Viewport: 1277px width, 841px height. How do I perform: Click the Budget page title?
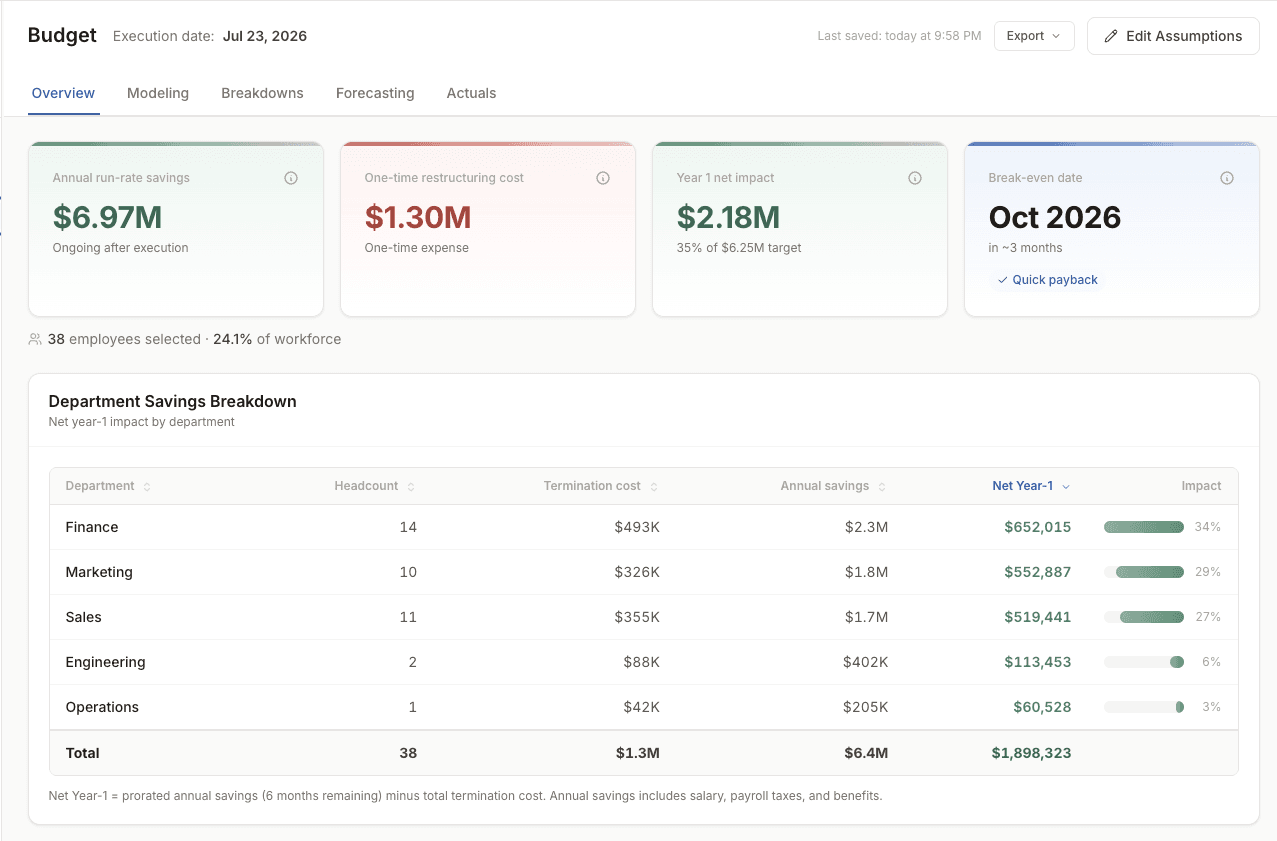62,35
